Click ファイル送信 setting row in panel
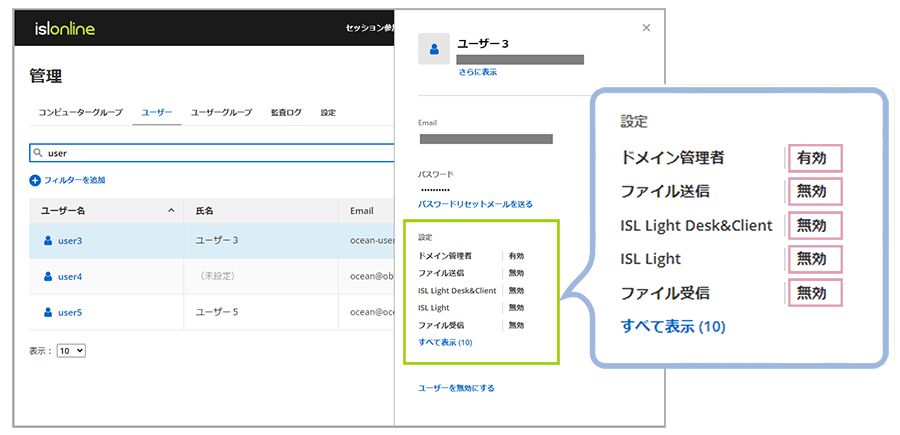 click(x=471, y=273)
